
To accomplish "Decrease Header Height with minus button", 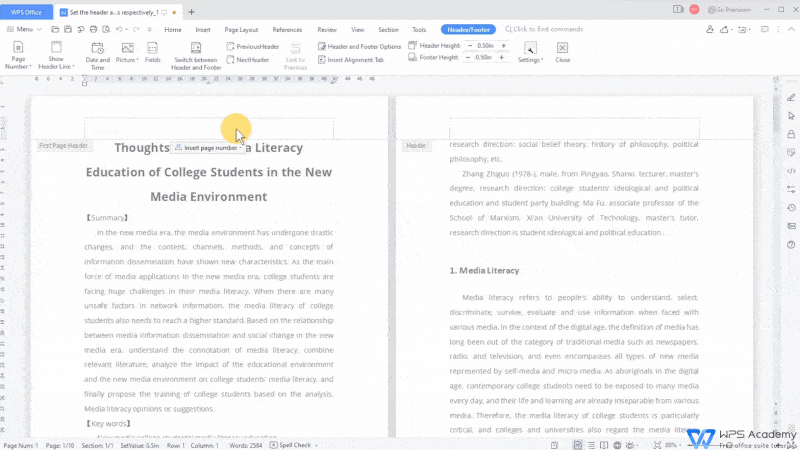I will [x=470, y=46].
